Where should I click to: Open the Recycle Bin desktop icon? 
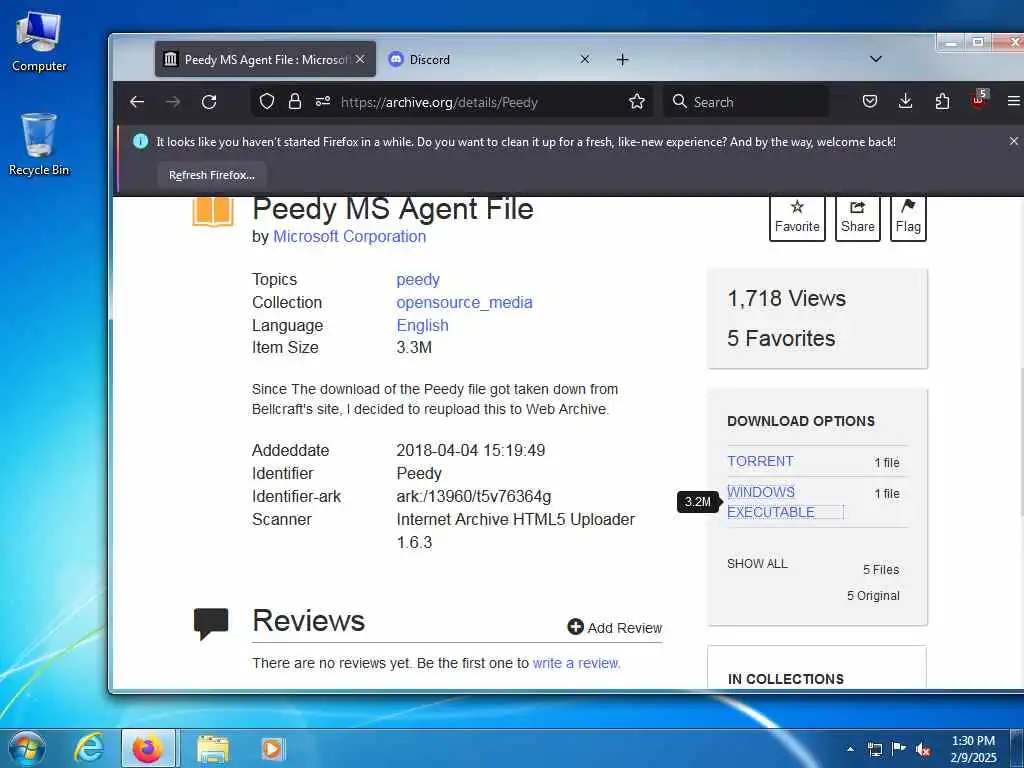tap(39, 144)
